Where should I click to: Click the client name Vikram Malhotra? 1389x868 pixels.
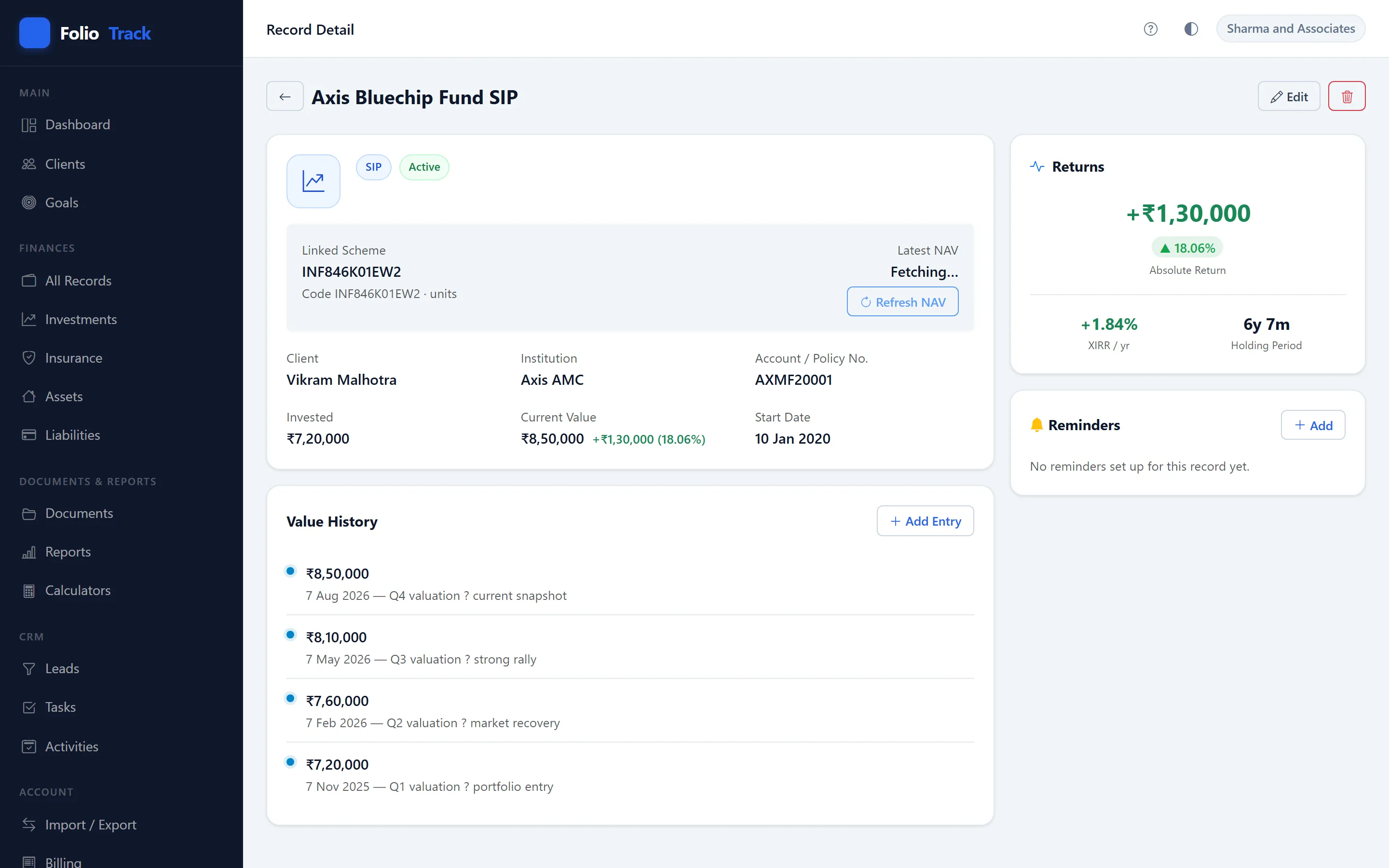(x=341, y=380)
